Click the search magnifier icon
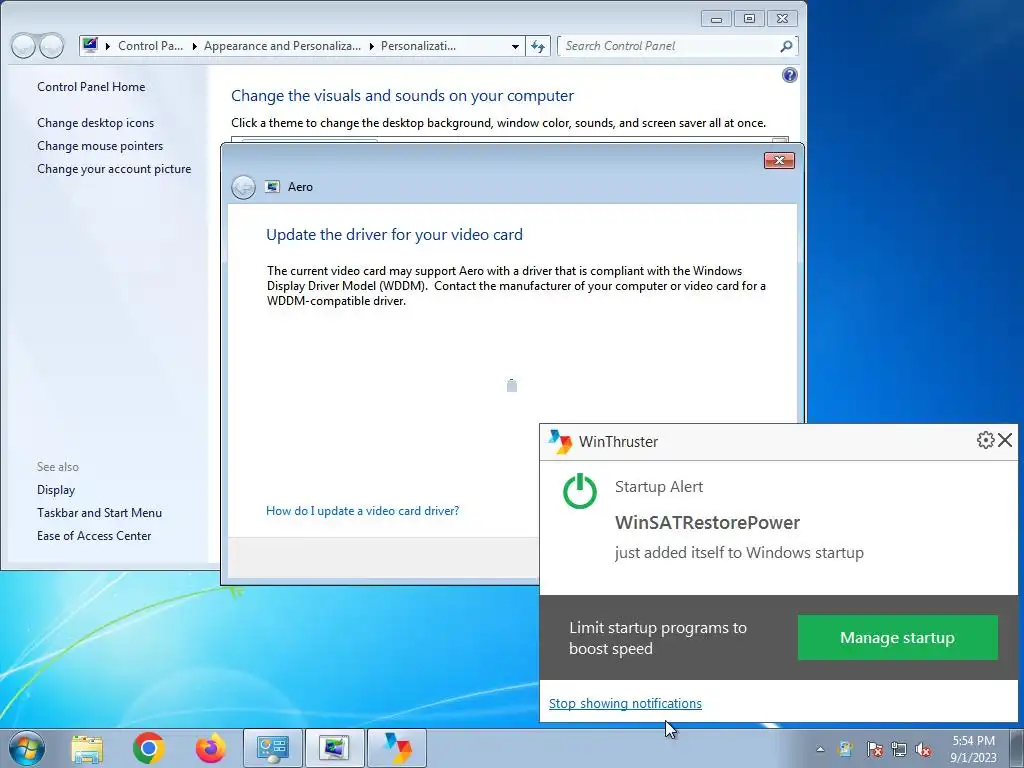This screenshot has height=768, width=1024. [786, 46]
